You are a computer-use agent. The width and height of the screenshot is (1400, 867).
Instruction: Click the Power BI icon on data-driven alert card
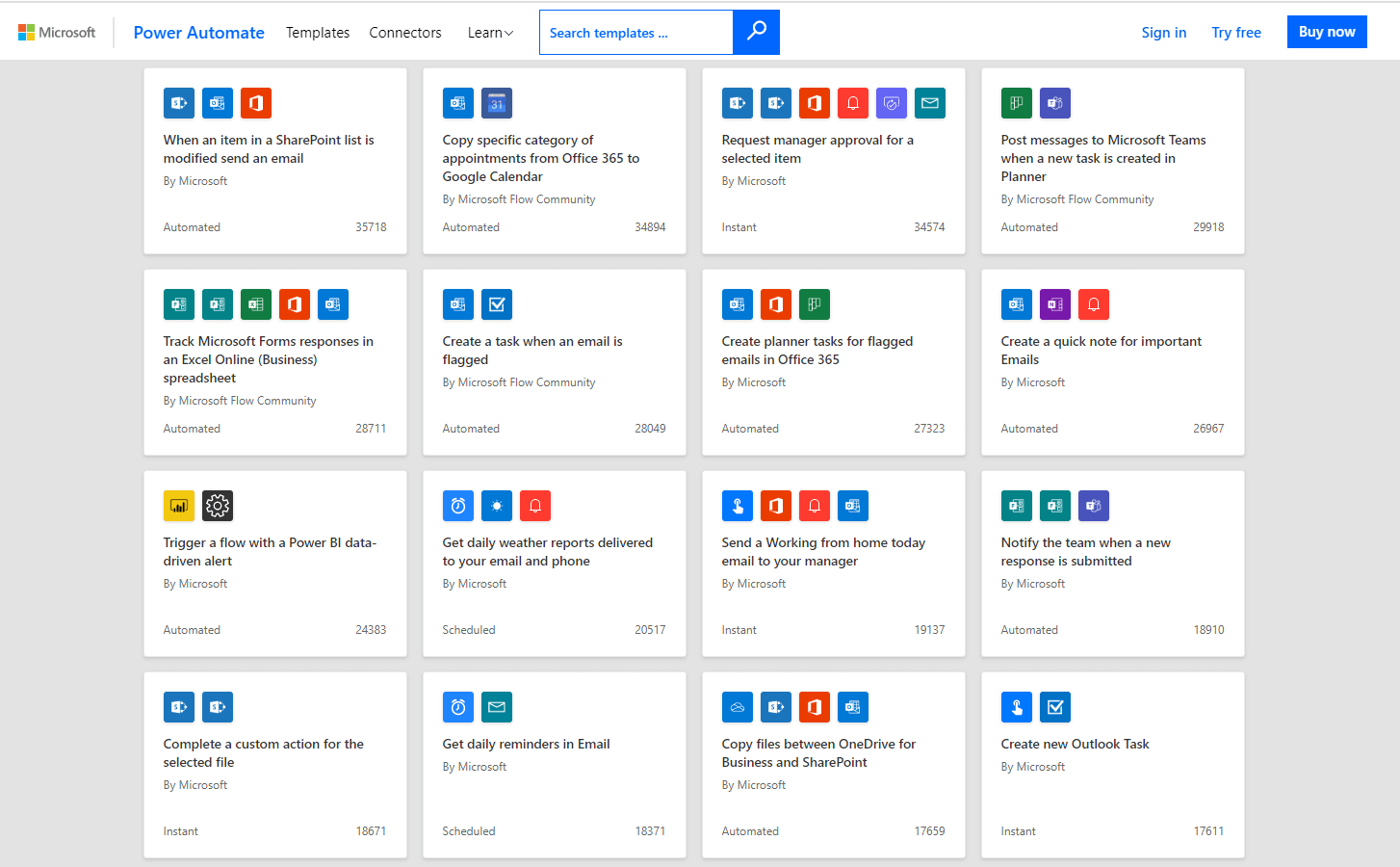(x=179, y=506)
